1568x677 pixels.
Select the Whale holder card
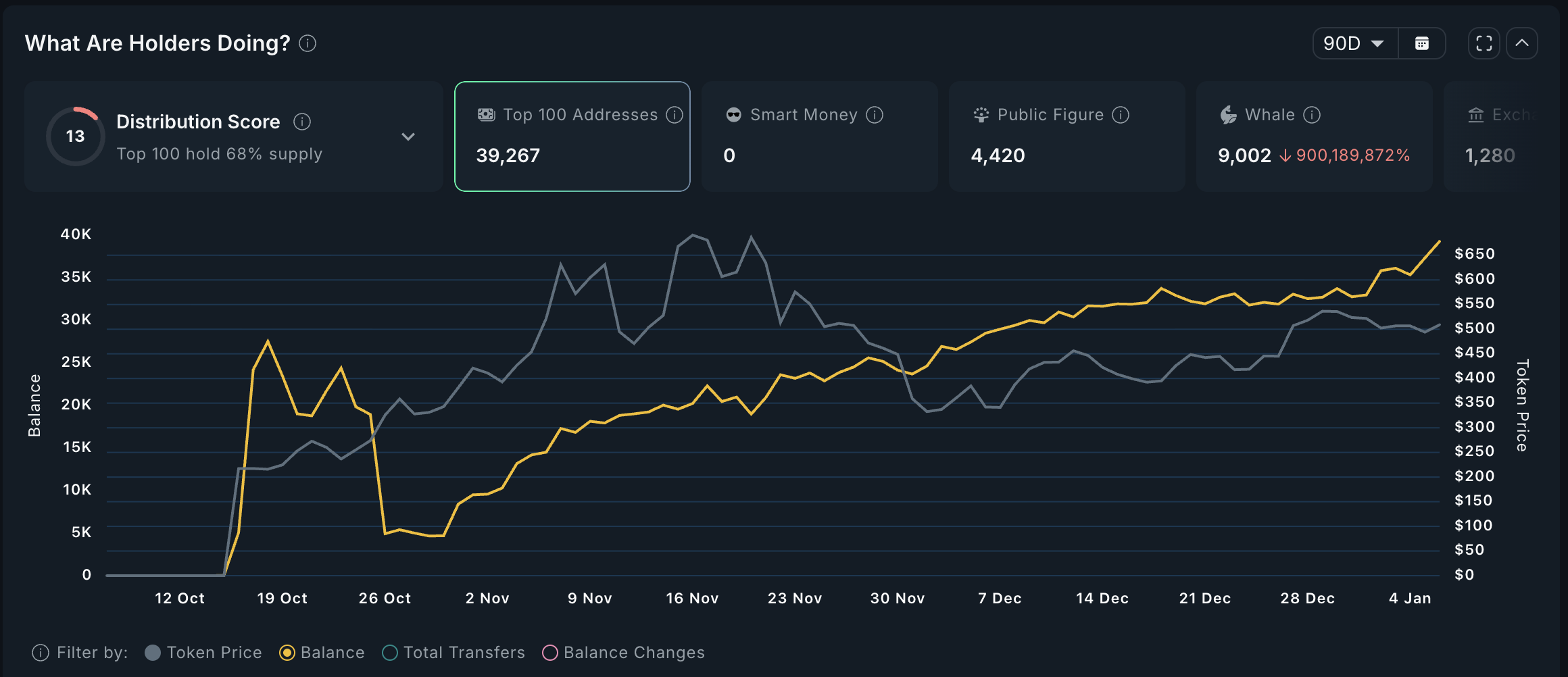1313,136
